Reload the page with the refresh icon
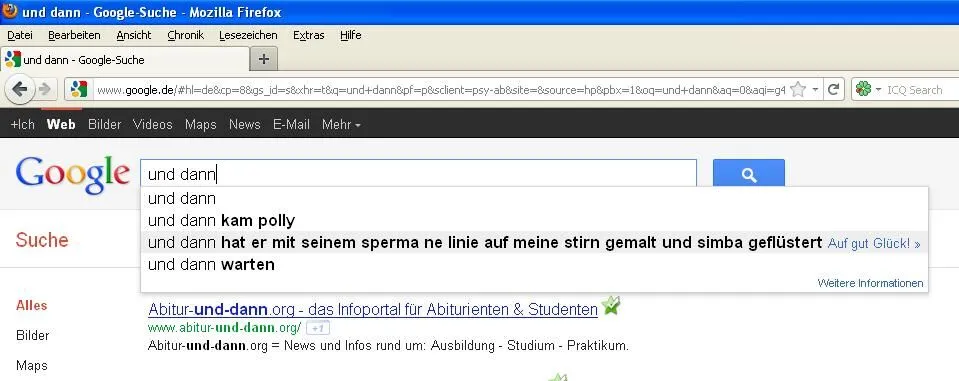 click(x=832, y=90)
